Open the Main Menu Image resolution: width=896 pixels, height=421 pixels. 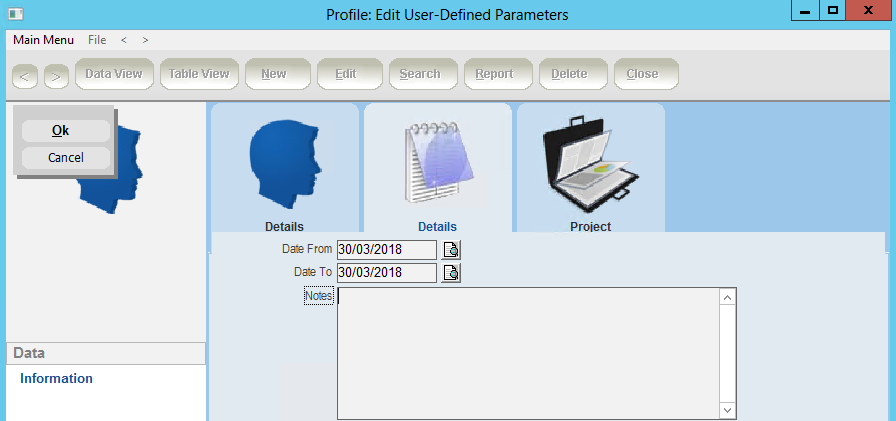coord(43,40)
